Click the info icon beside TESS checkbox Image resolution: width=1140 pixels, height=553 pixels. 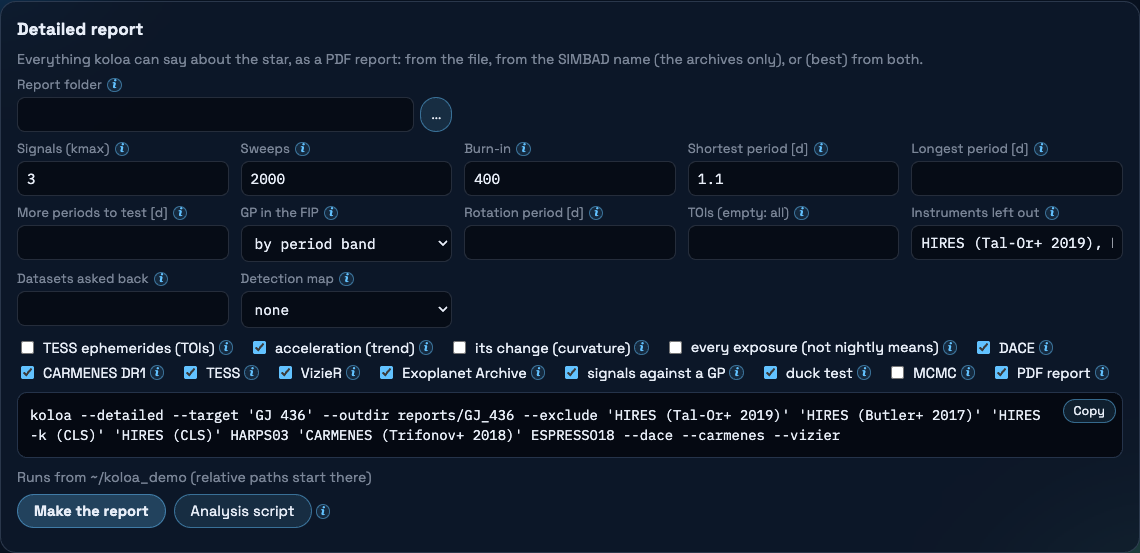252,373
